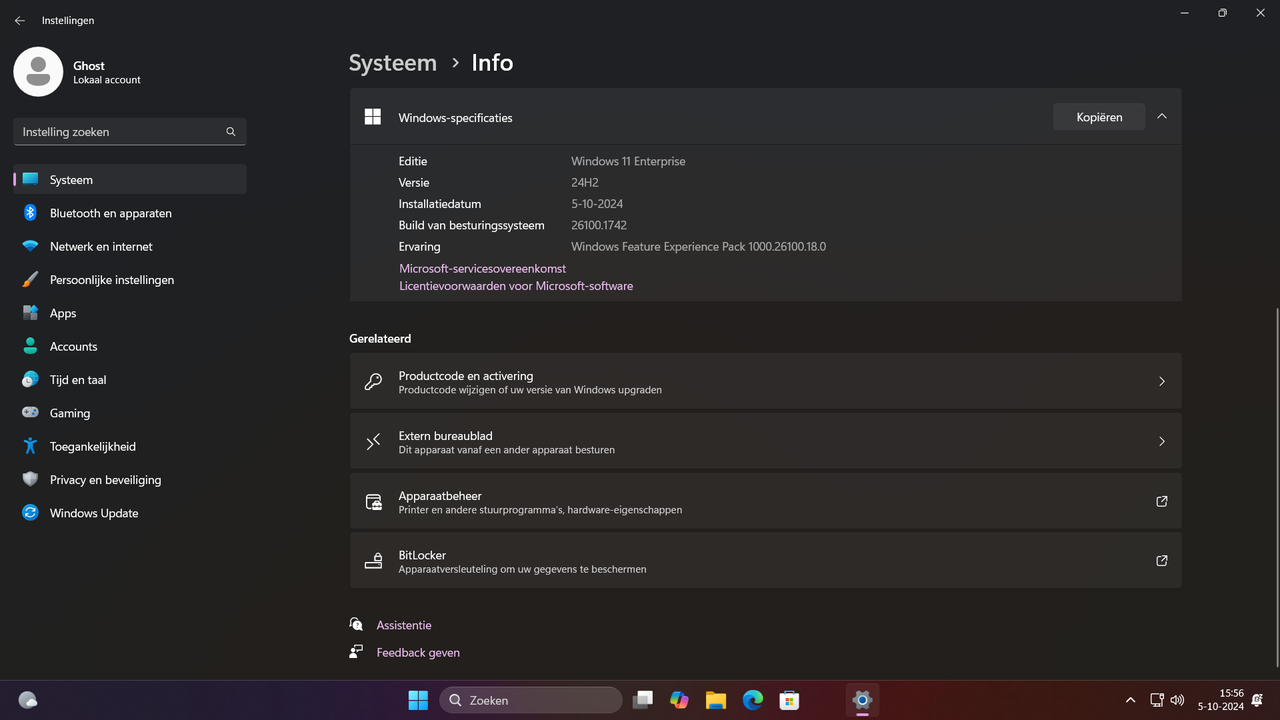Image resolution: width=1280 pixels, height=720 pixels.
Task: Show hidden system tray icons
Action: (x=1130, y=700)
